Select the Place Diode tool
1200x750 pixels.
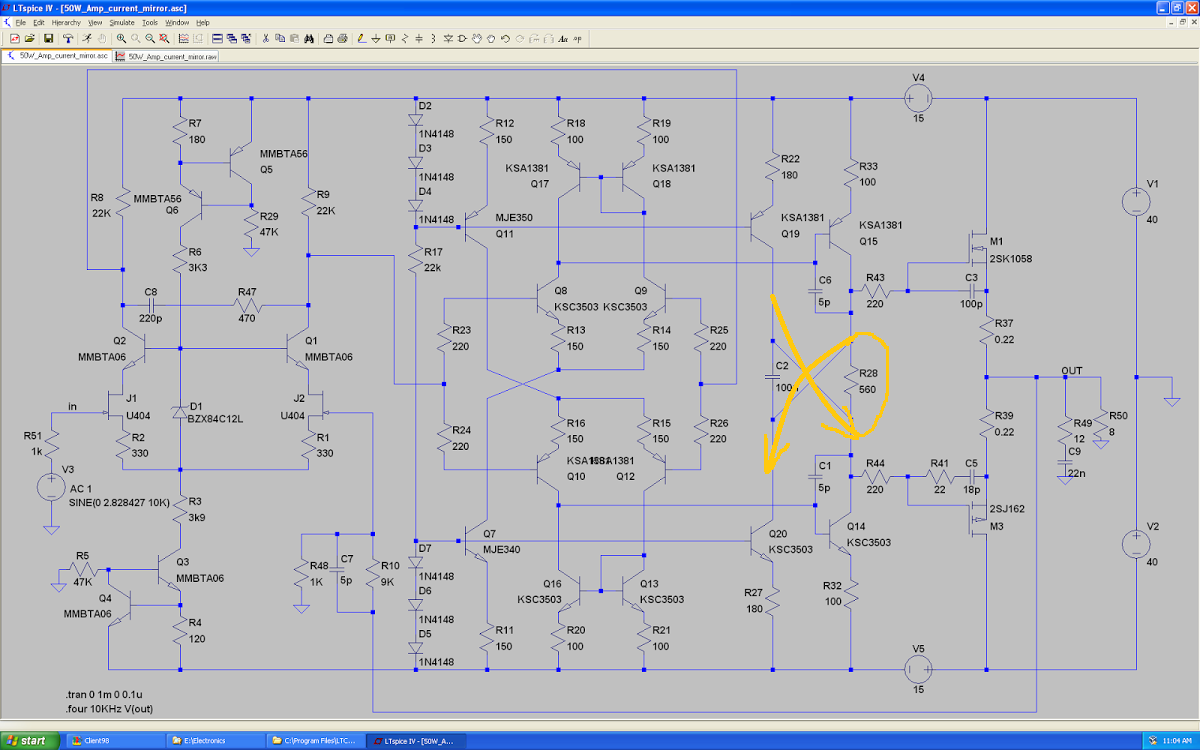click(x=448, y=38)
